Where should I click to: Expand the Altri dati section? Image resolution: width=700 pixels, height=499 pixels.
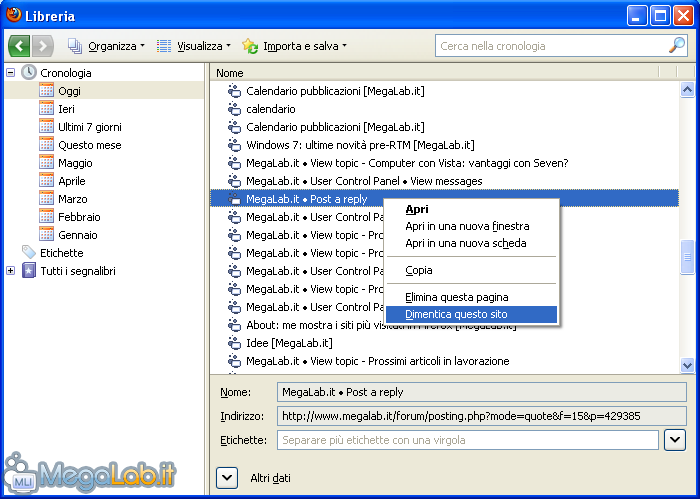(x=227, y=478)
